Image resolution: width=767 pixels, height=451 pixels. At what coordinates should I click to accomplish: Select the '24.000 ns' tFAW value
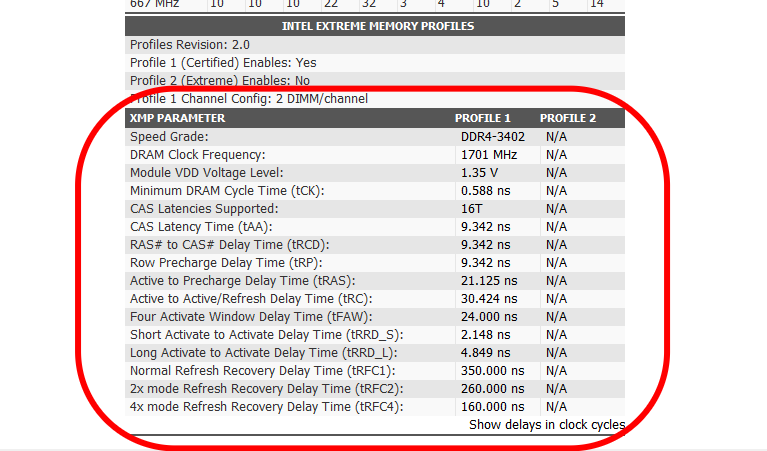[x=489, y=317]
